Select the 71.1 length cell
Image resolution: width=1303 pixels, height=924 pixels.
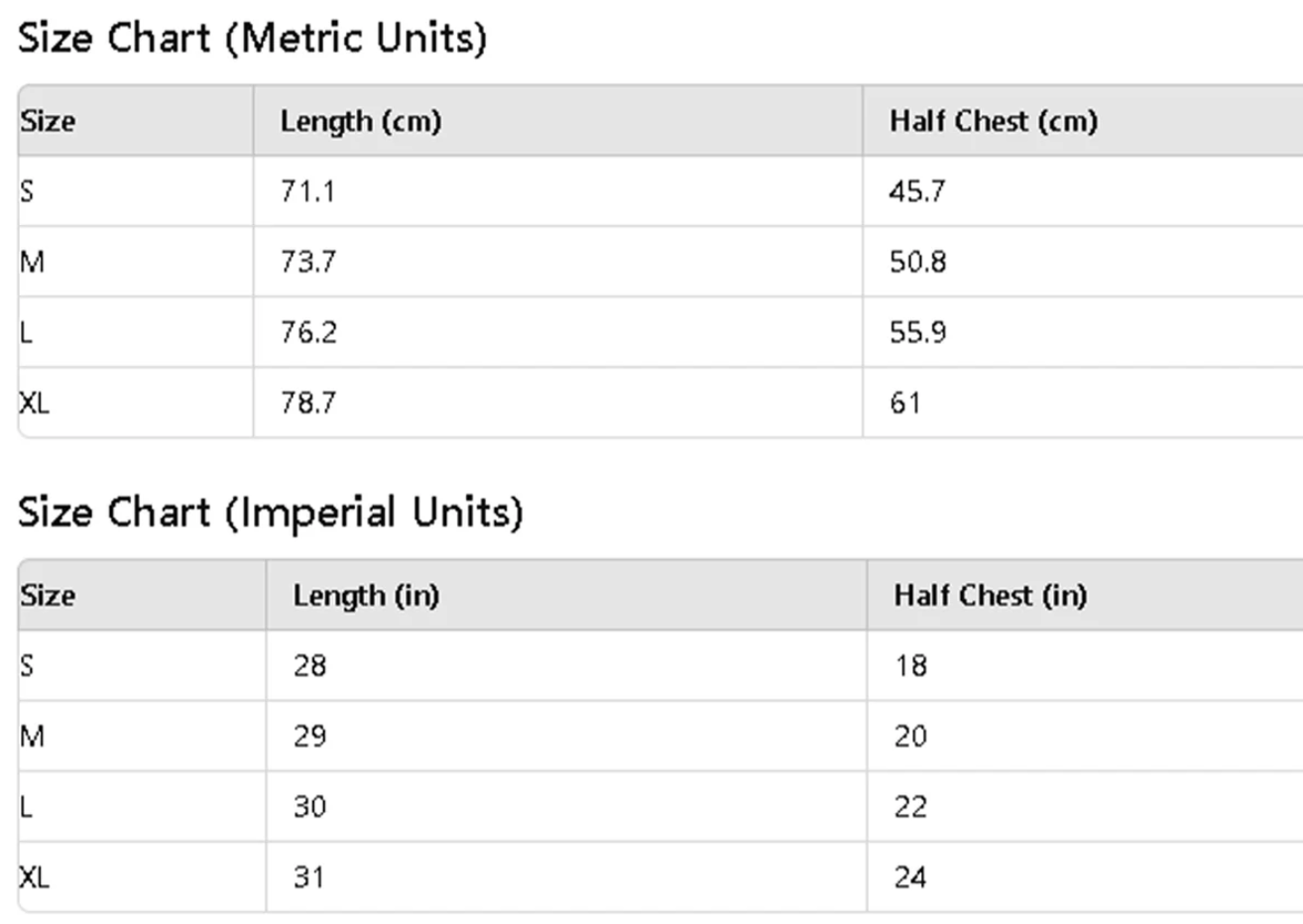tap(307, 191)
